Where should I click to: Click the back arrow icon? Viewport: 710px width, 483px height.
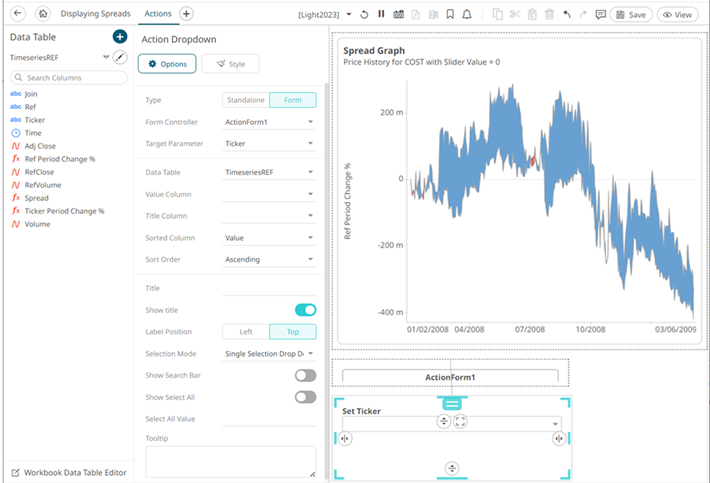17,14
